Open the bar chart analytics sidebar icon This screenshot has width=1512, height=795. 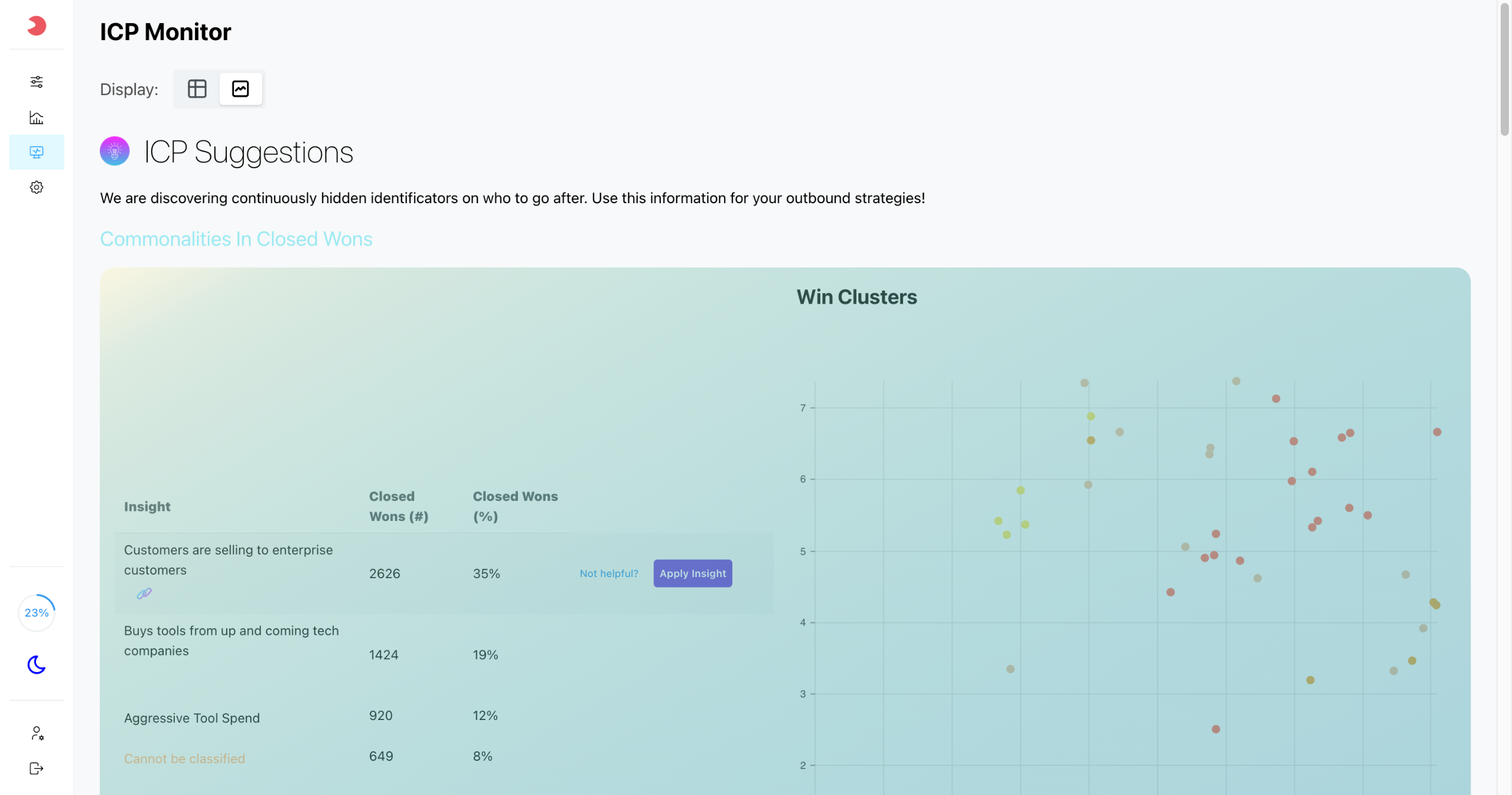37,118
